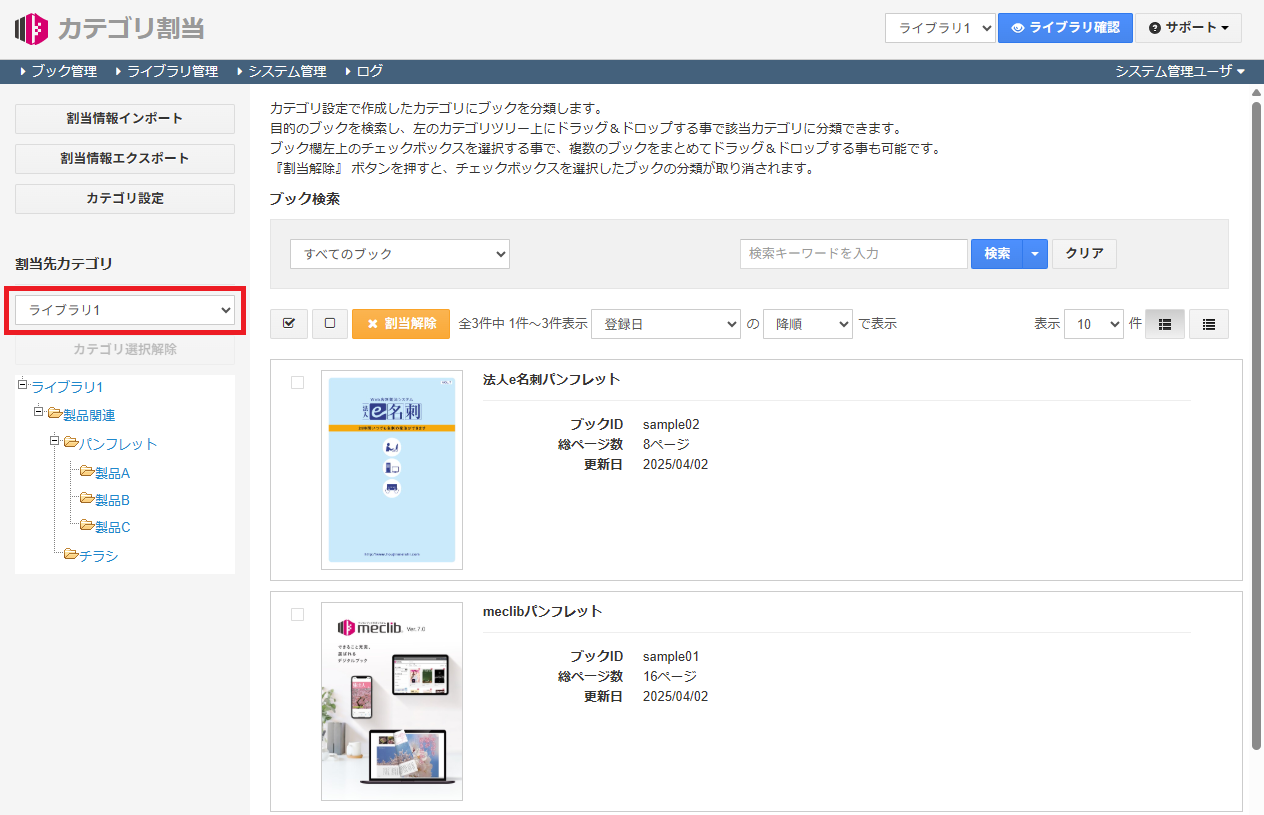Check the box for 法人e名刺パンフレット
Image resolution: width=1264 pixels, height=815 pixels.
(297, 382)
